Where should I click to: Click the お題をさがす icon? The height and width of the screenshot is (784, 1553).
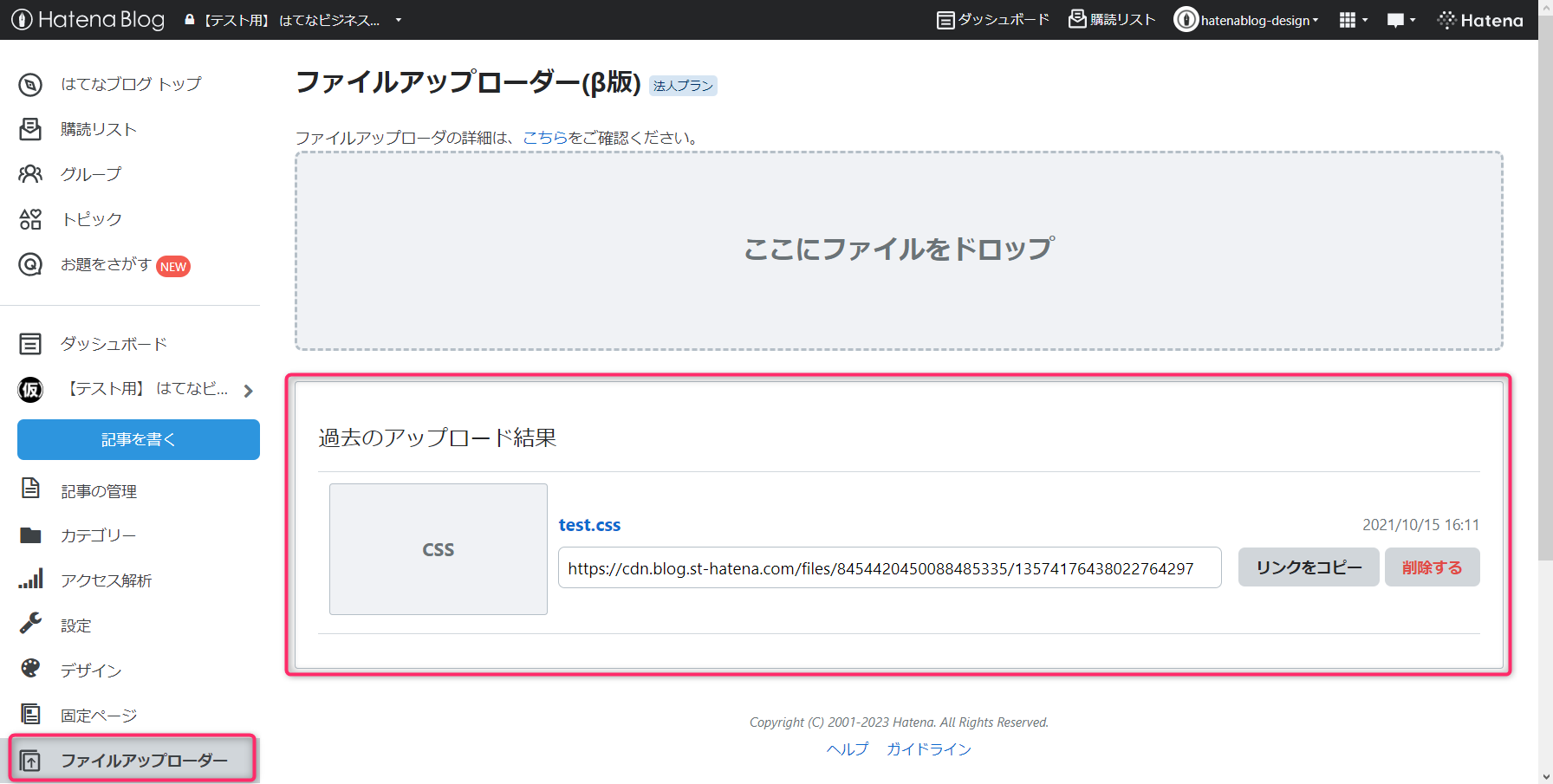30,264
